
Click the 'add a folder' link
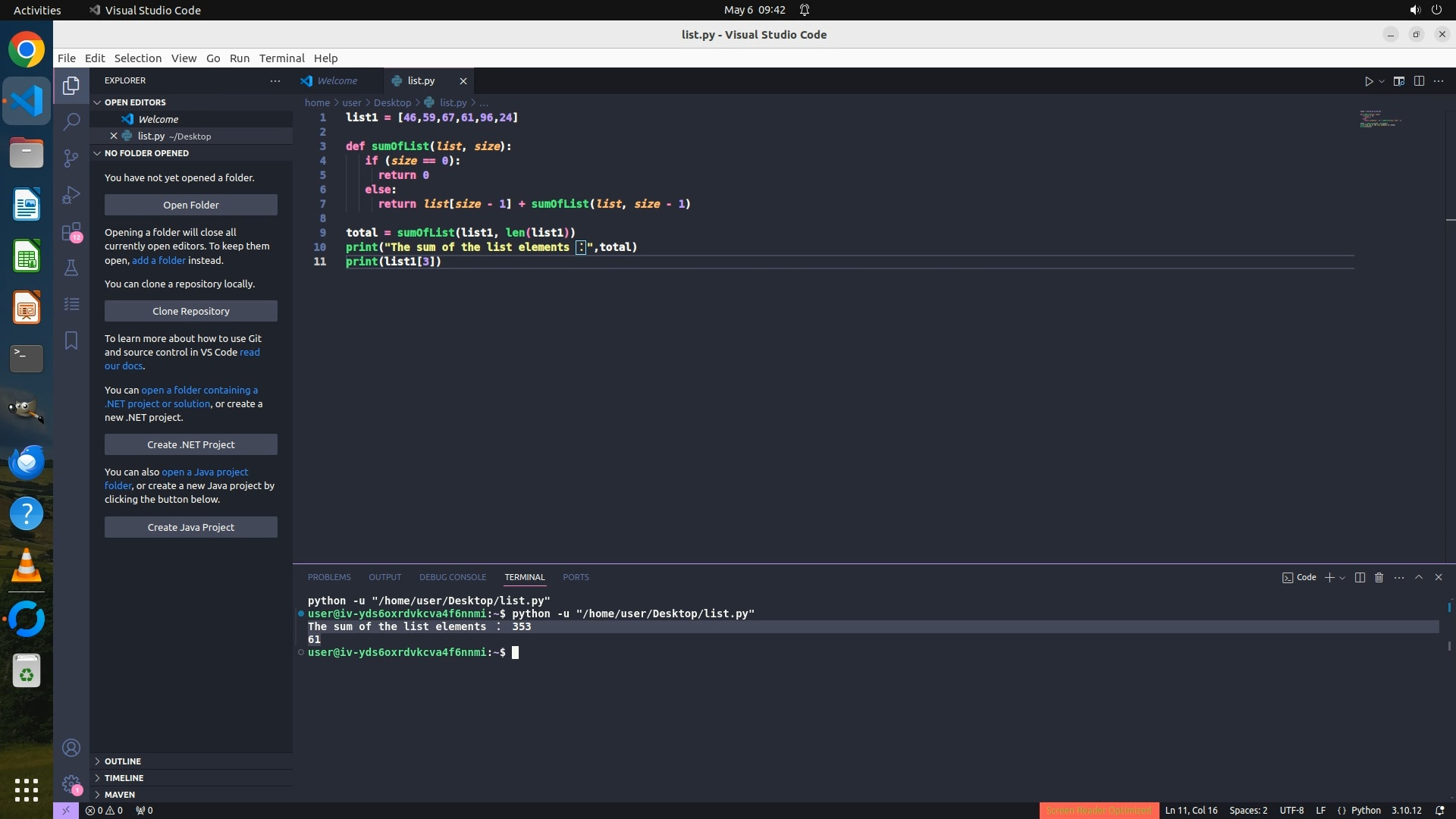tap(158, 261)
